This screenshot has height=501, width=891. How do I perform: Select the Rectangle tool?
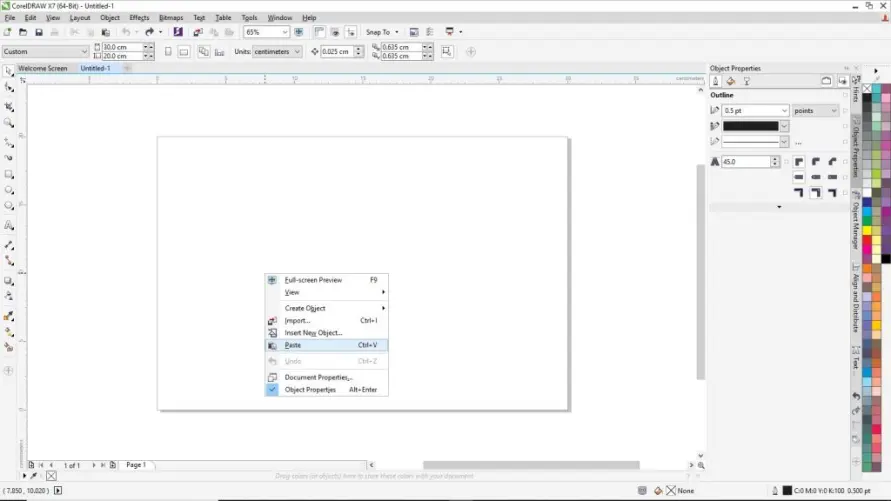click(x=9, y=174)
